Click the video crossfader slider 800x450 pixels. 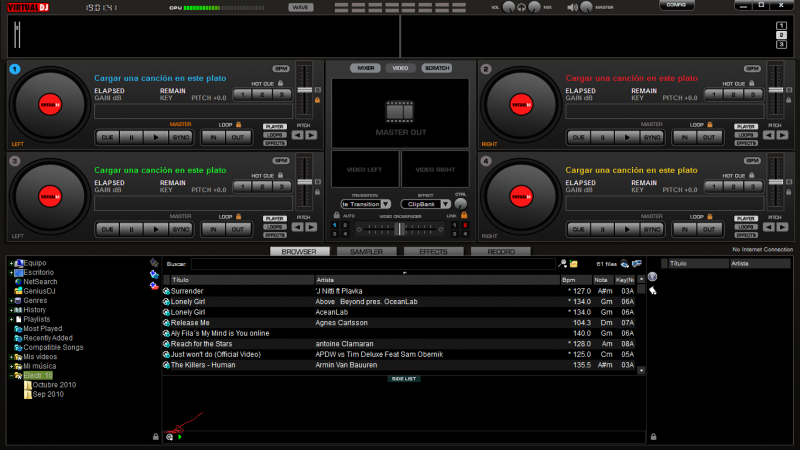pos(400,228)
